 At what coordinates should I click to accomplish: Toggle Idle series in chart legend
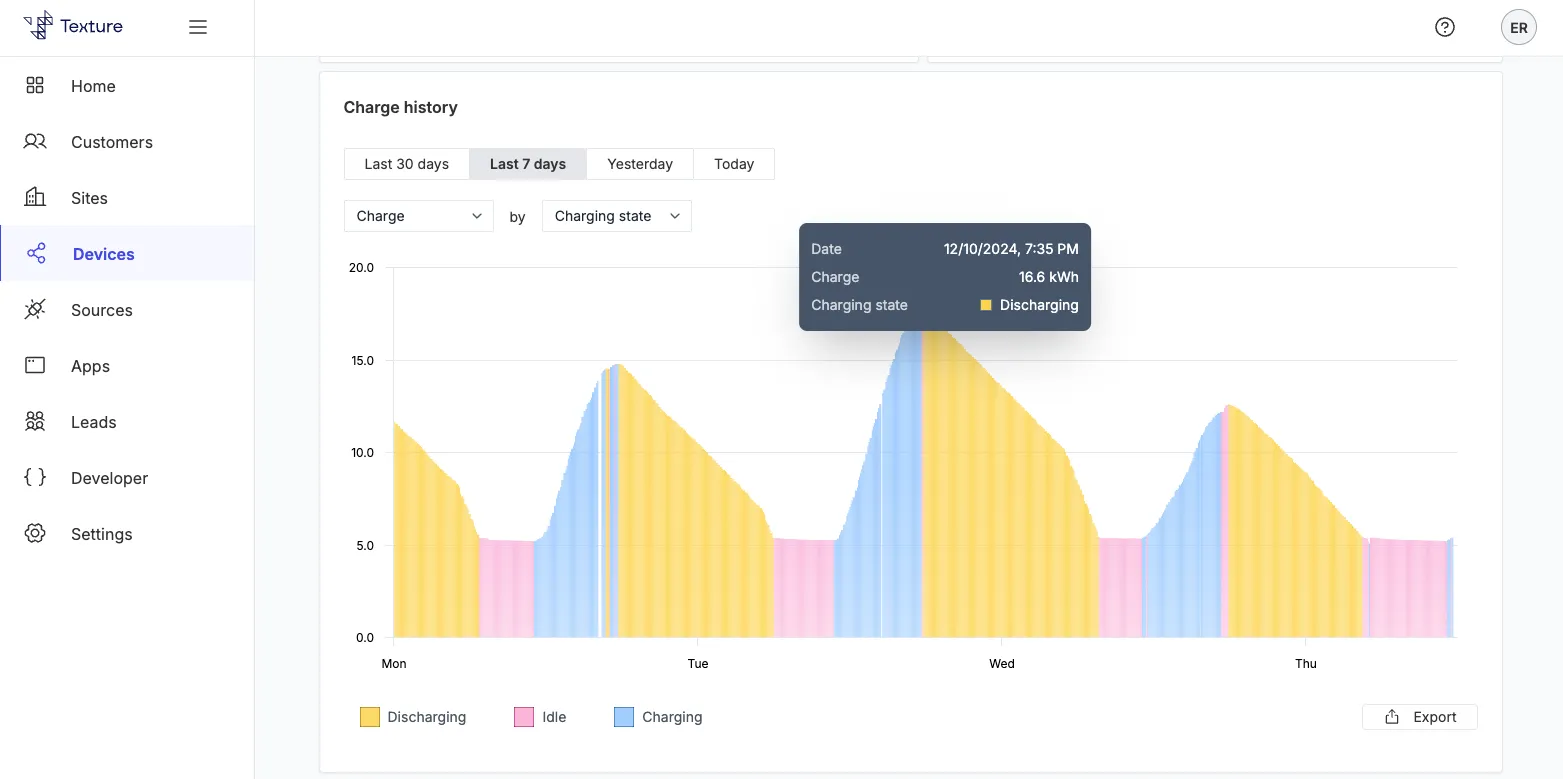pos(540,717)
